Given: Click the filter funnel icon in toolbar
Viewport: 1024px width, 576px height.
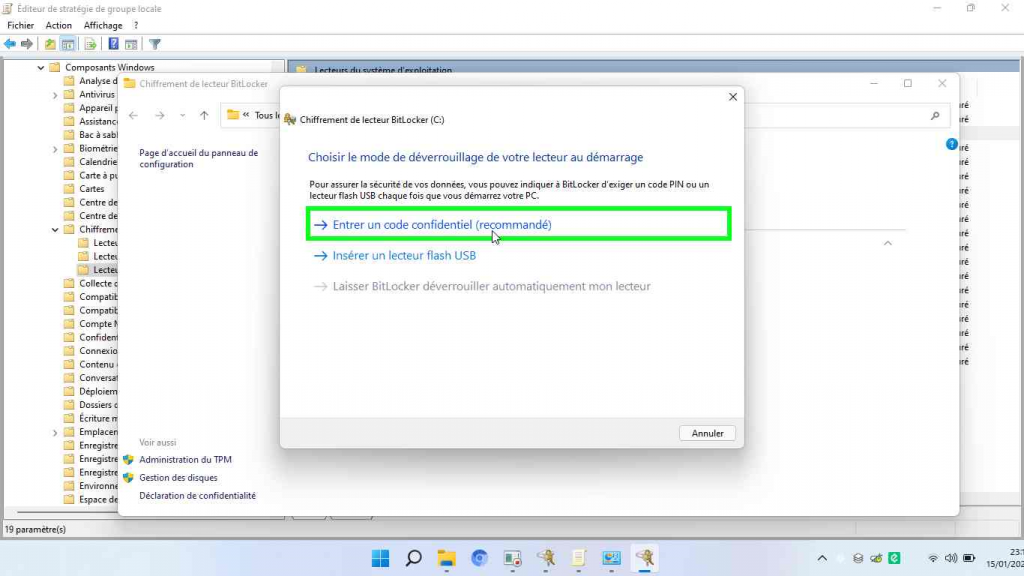Looking at the screenshot, I should point(155,44).
